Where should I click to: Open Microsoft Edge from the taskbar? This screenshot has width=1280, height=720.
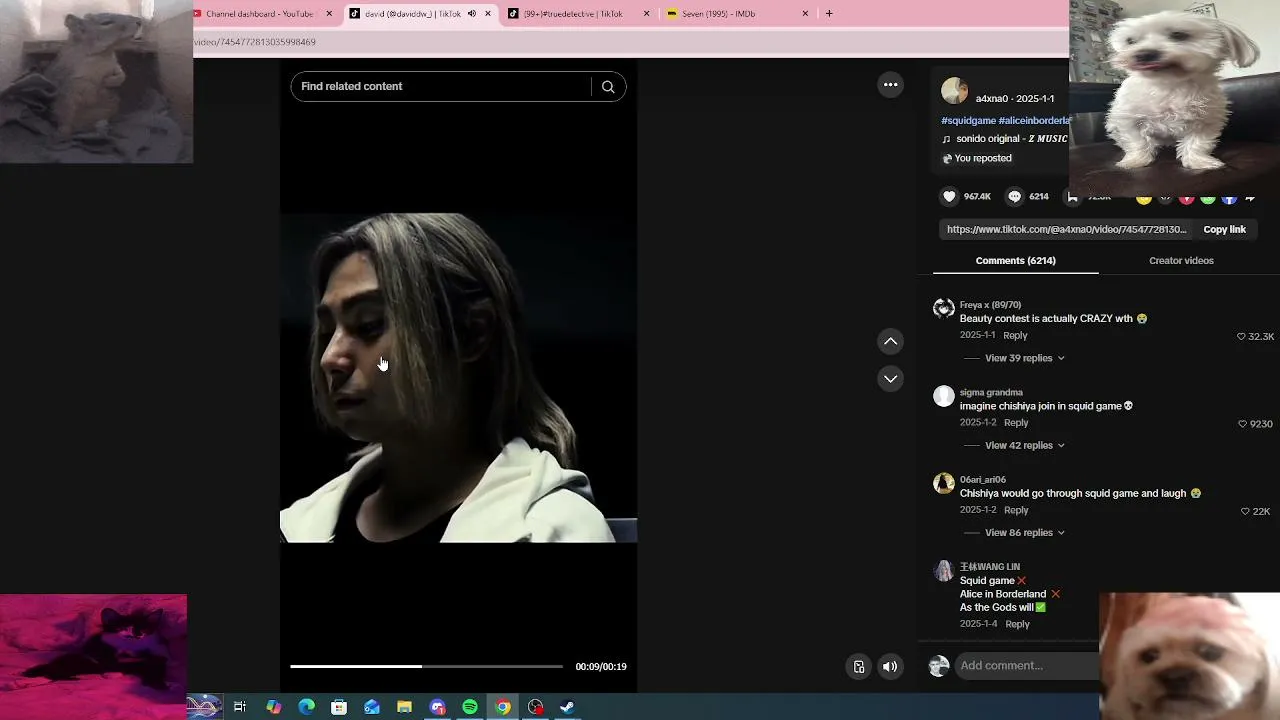[x=306, y=707]
